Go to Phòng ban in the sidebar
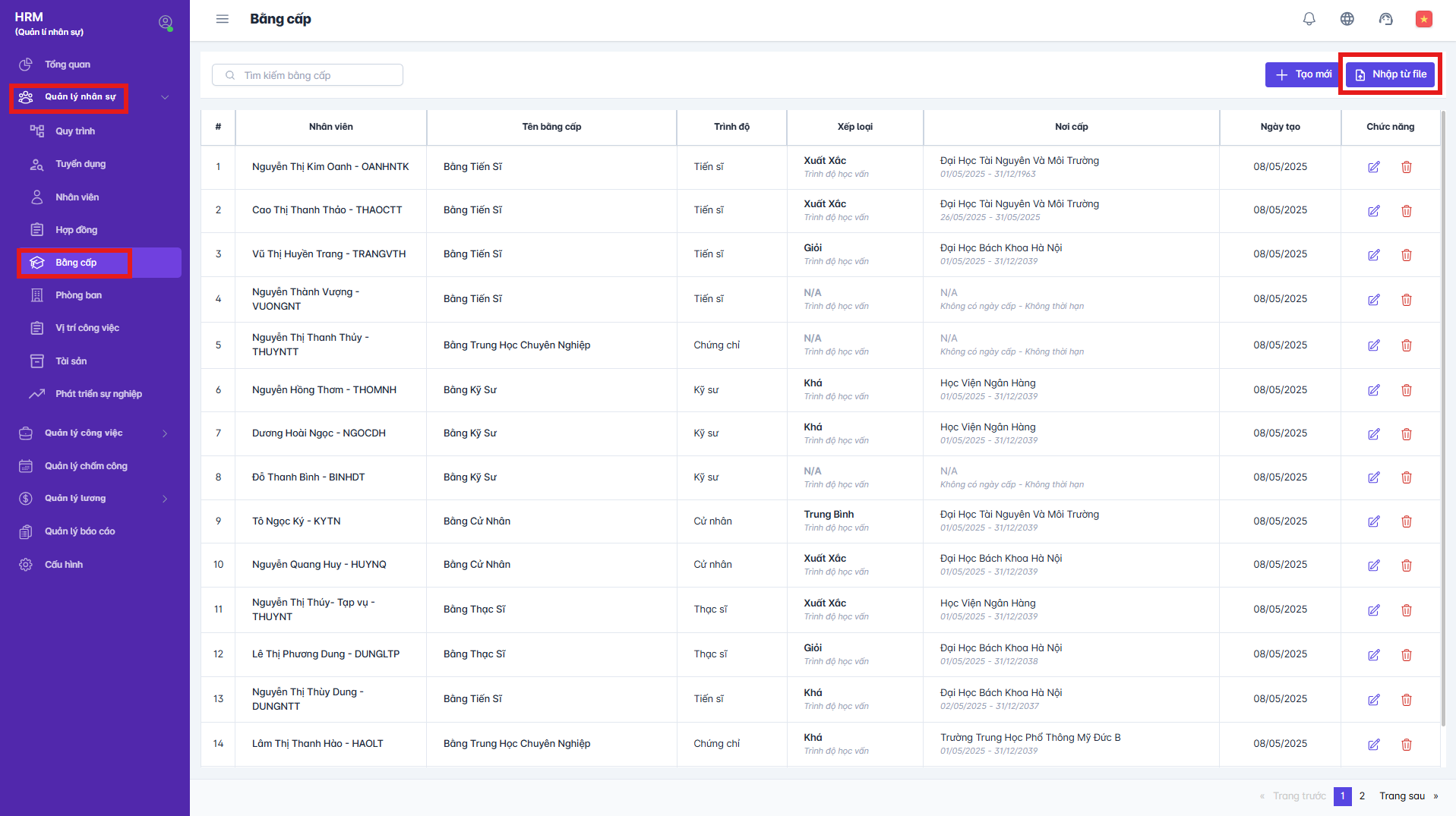 (x=78, y=295)
